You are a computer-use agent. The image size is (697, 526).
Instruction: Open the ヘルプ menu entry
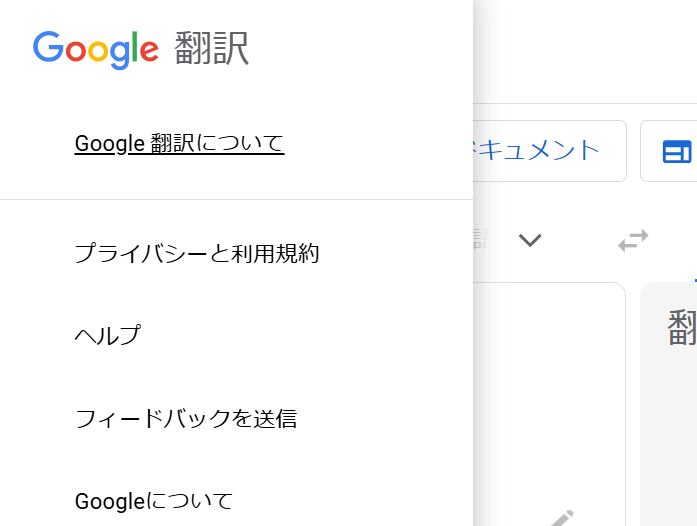(x=107, y=336)
